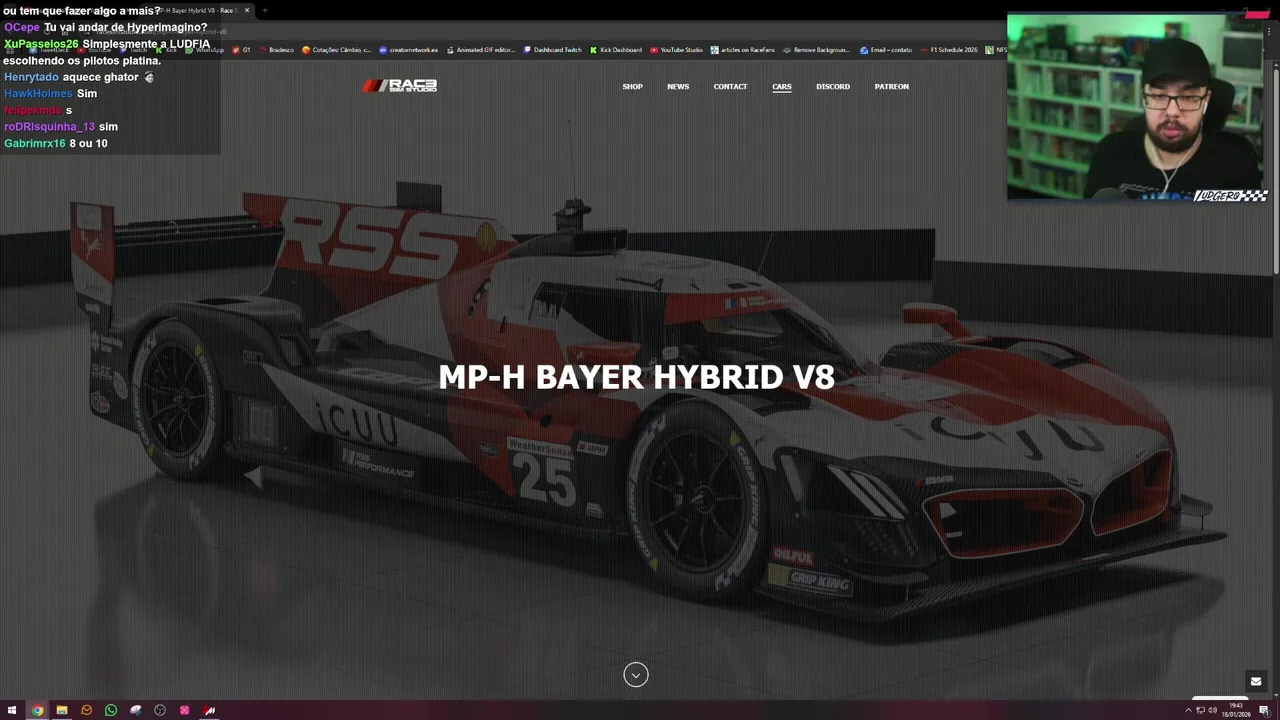Open the Remove Background bookmark
The height and width of the screenshot is (720, 1280).
coord(816,50)
